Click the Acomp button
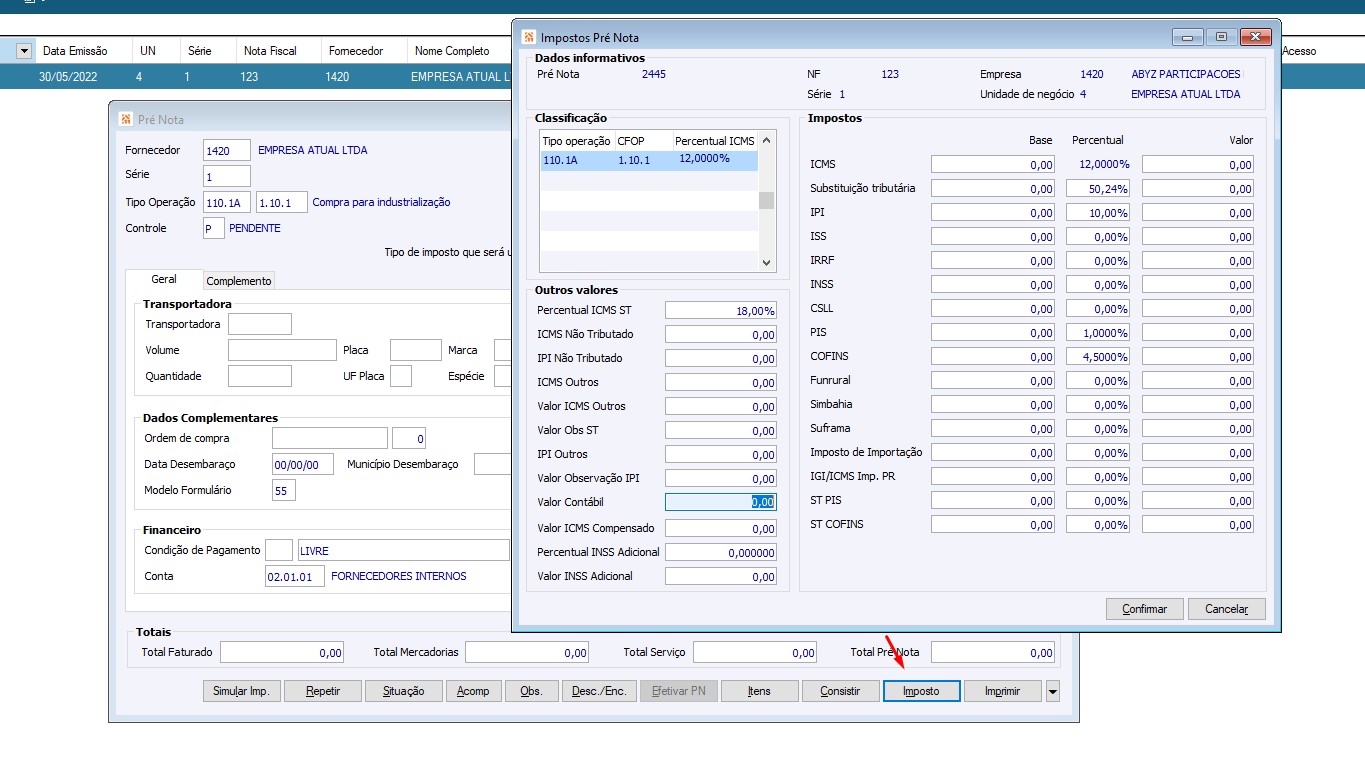The width and height of the screenshot is (1365, 767). [x=474, y=691]
